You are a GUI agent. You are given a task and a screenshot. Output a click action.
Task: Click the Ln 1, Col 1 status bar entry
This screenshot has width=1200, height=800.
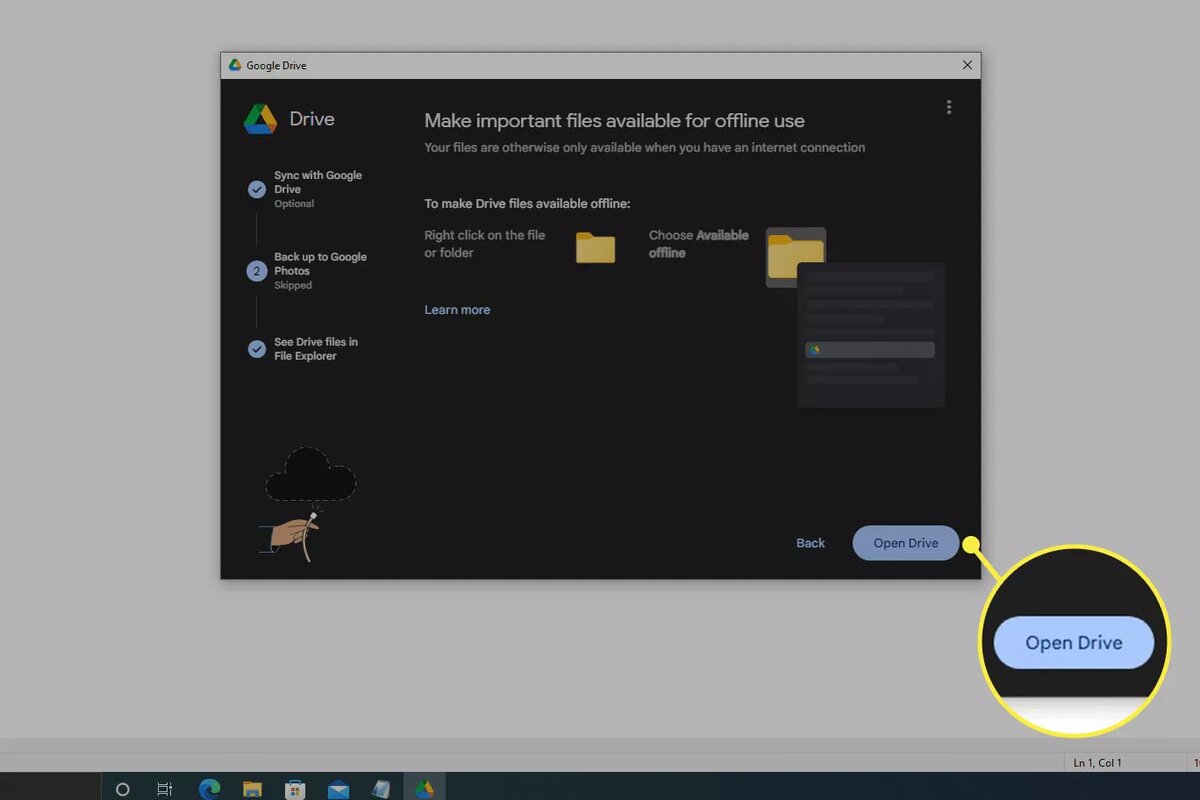click(x=1097, y=763)
